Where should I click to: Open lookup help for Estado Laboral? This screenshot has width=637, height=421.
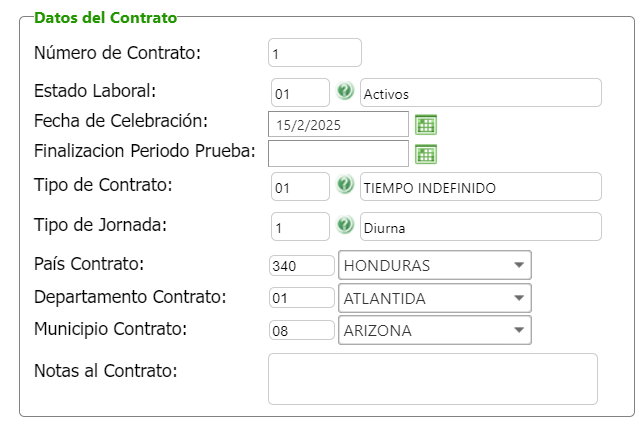pos(345,92)
